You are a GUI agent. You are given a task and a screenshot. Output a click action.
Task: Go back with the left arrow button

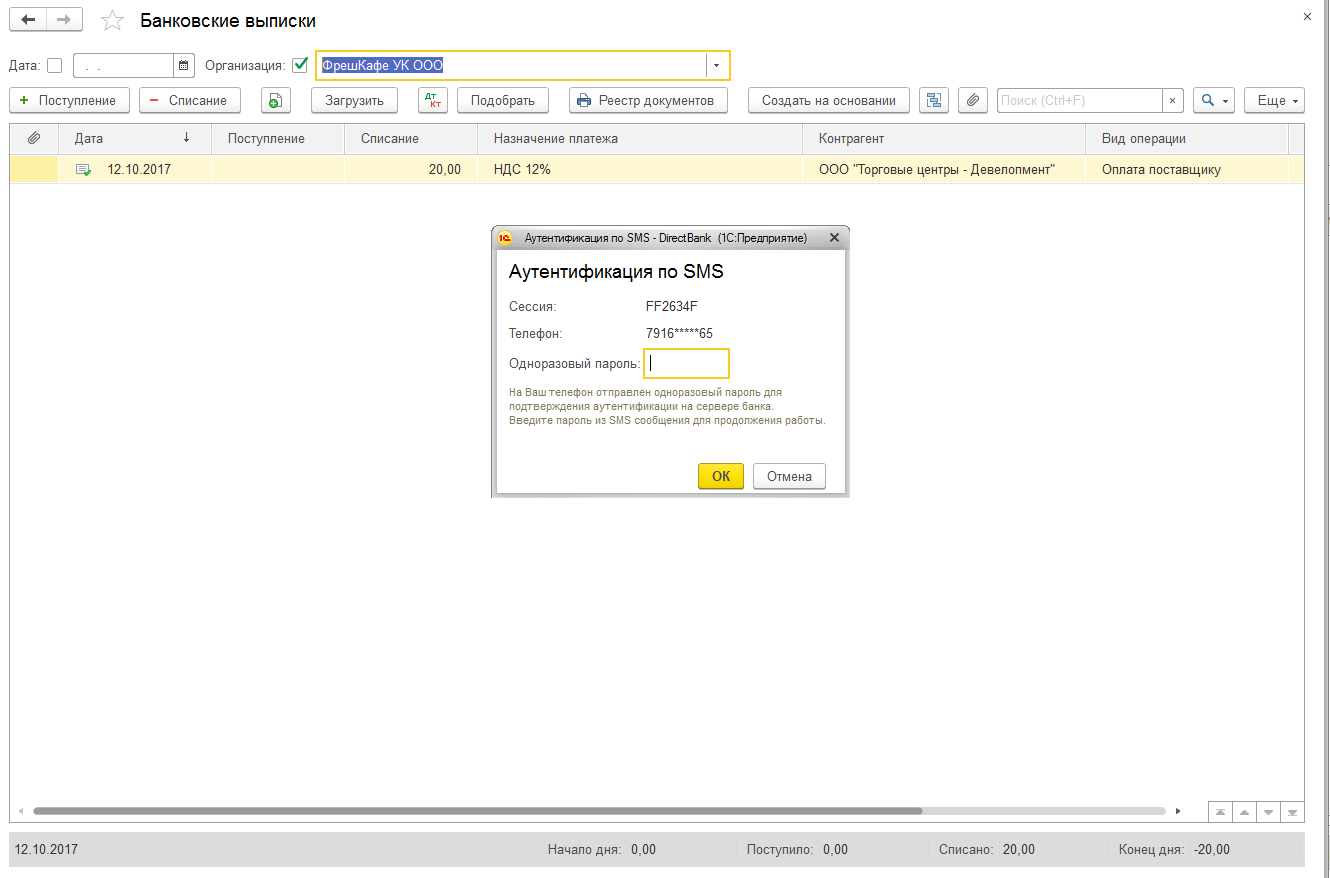coord(28,20)
